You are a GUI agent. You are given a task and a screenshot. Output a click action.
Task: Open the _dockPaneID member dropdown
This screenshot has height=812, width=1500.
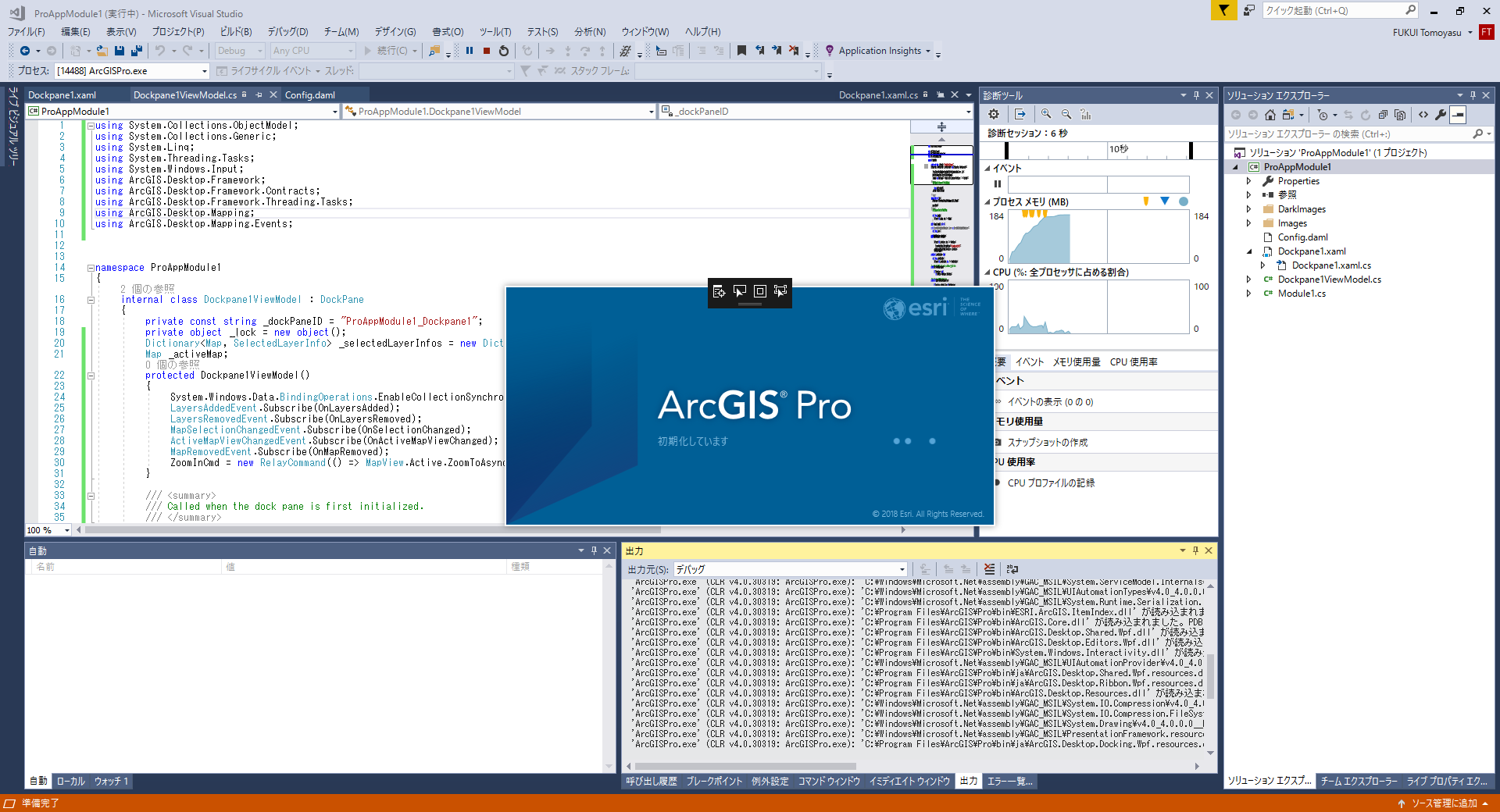[x=816, y=112]
